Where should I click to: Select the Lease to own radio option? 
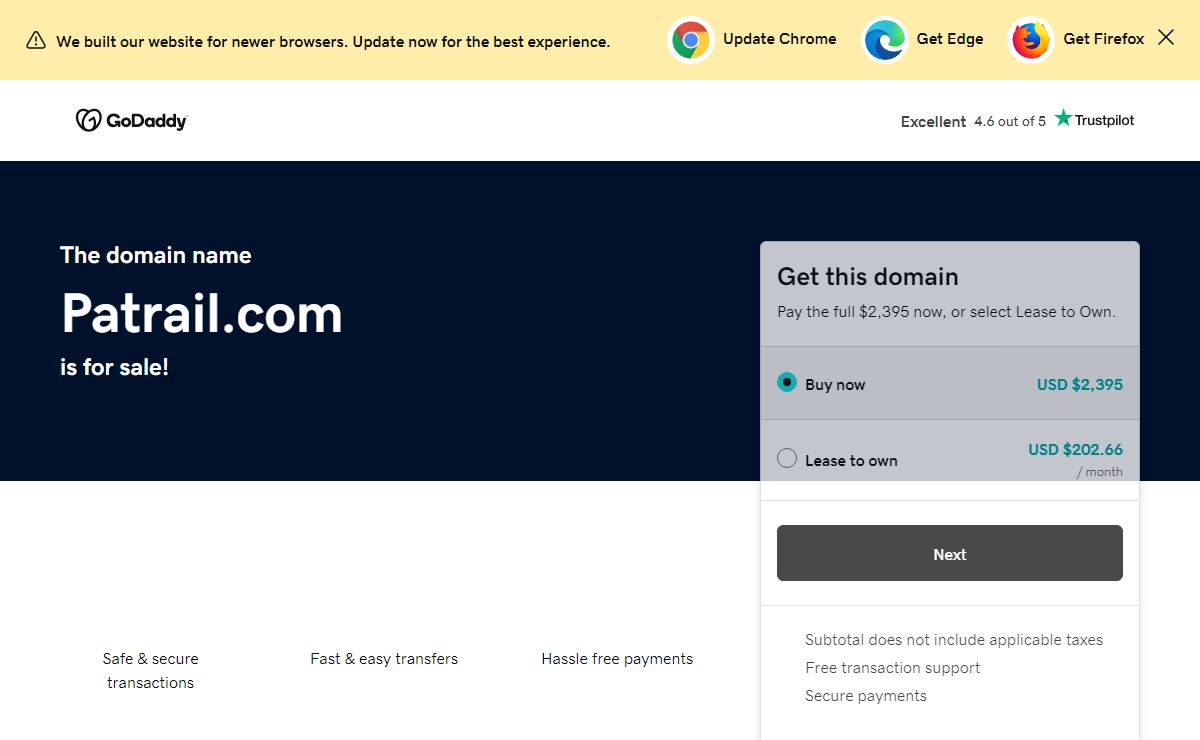point(787,458)
